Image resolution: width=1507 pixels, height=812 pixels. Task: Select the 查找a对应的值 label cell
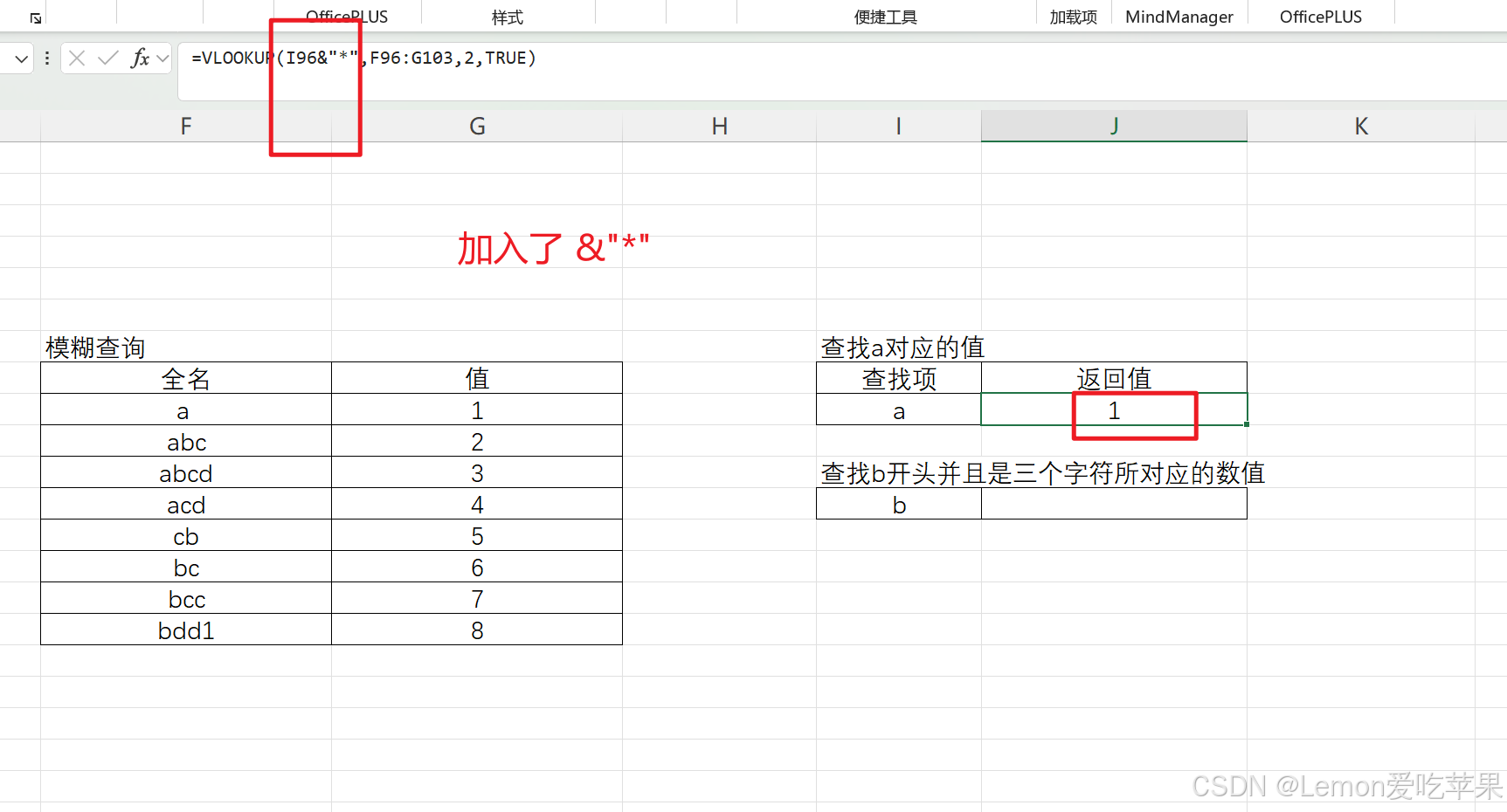tap(899, 347)
